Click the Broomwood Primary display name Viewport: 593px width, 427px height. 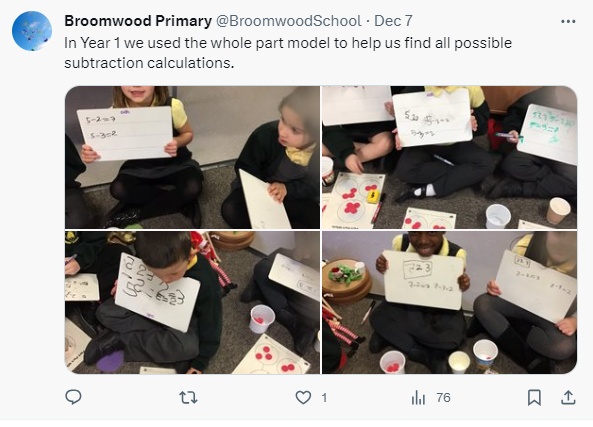click(x=138, y=21)
